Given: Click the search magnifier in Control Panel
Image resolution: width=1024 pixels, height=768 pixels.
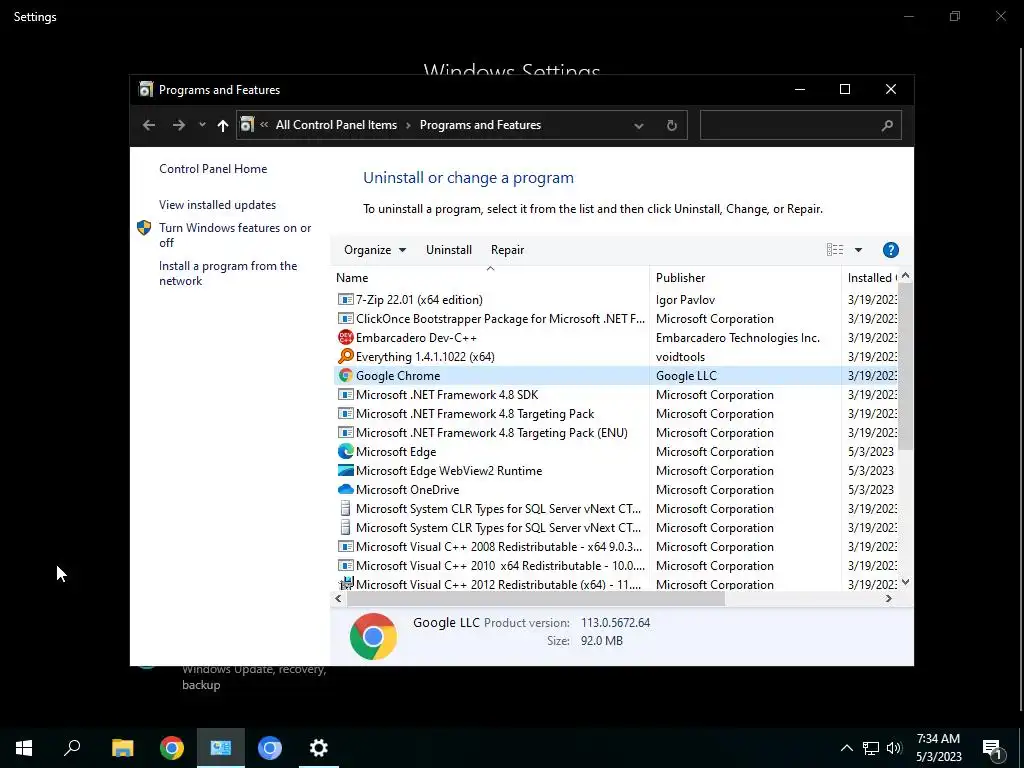Looking at the screenshot, I should 887,125.
